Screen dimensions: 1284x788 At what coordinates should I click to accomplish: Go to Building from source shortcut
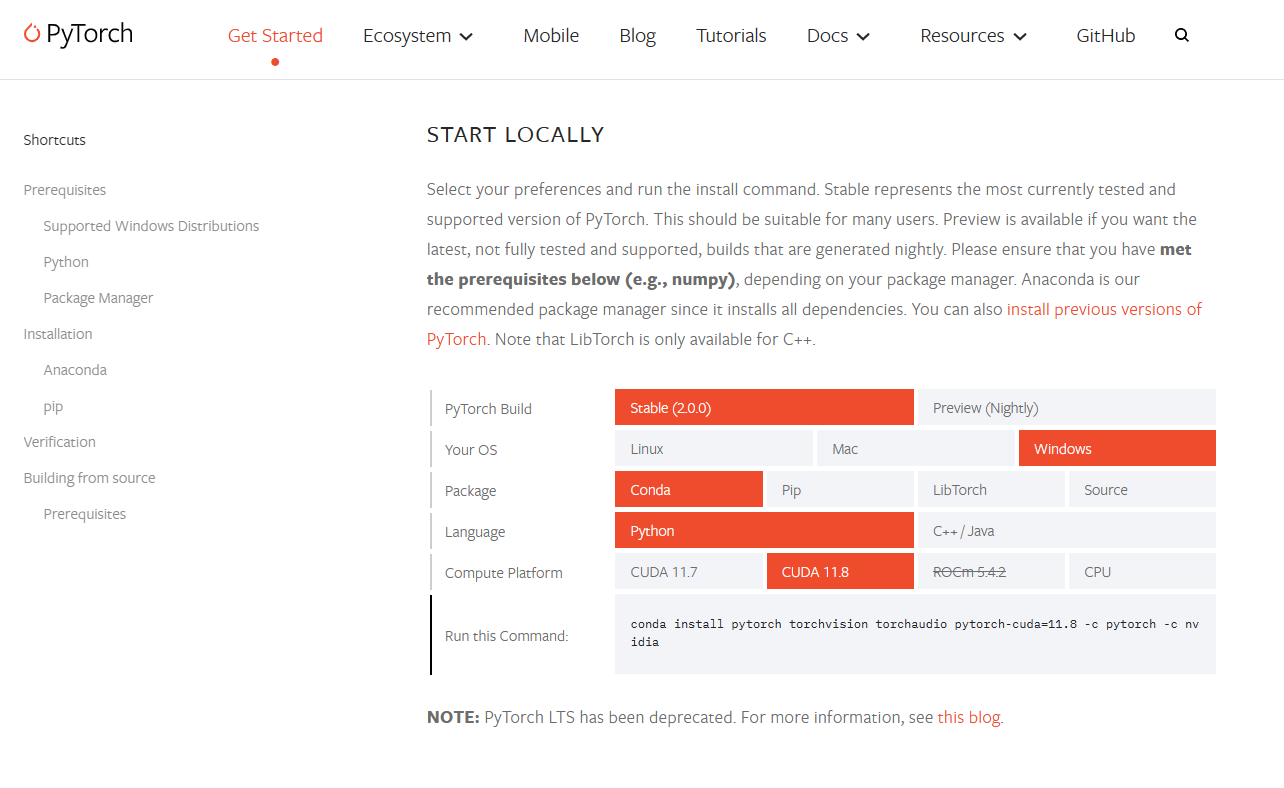89,478
